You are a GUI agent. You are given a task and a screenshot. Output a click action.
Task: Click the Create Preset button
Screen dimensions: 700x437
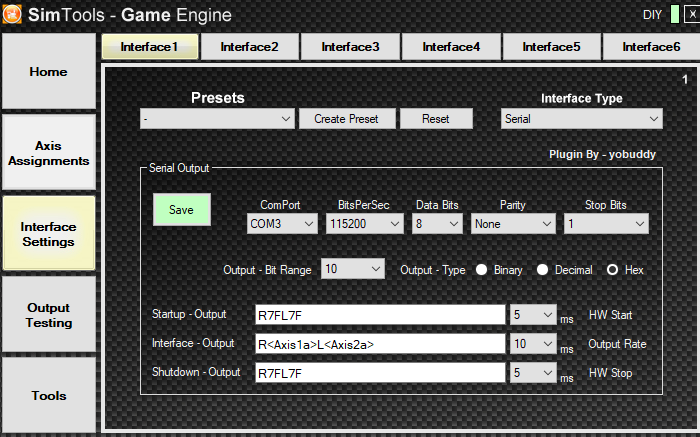click(x=346, y=119)
